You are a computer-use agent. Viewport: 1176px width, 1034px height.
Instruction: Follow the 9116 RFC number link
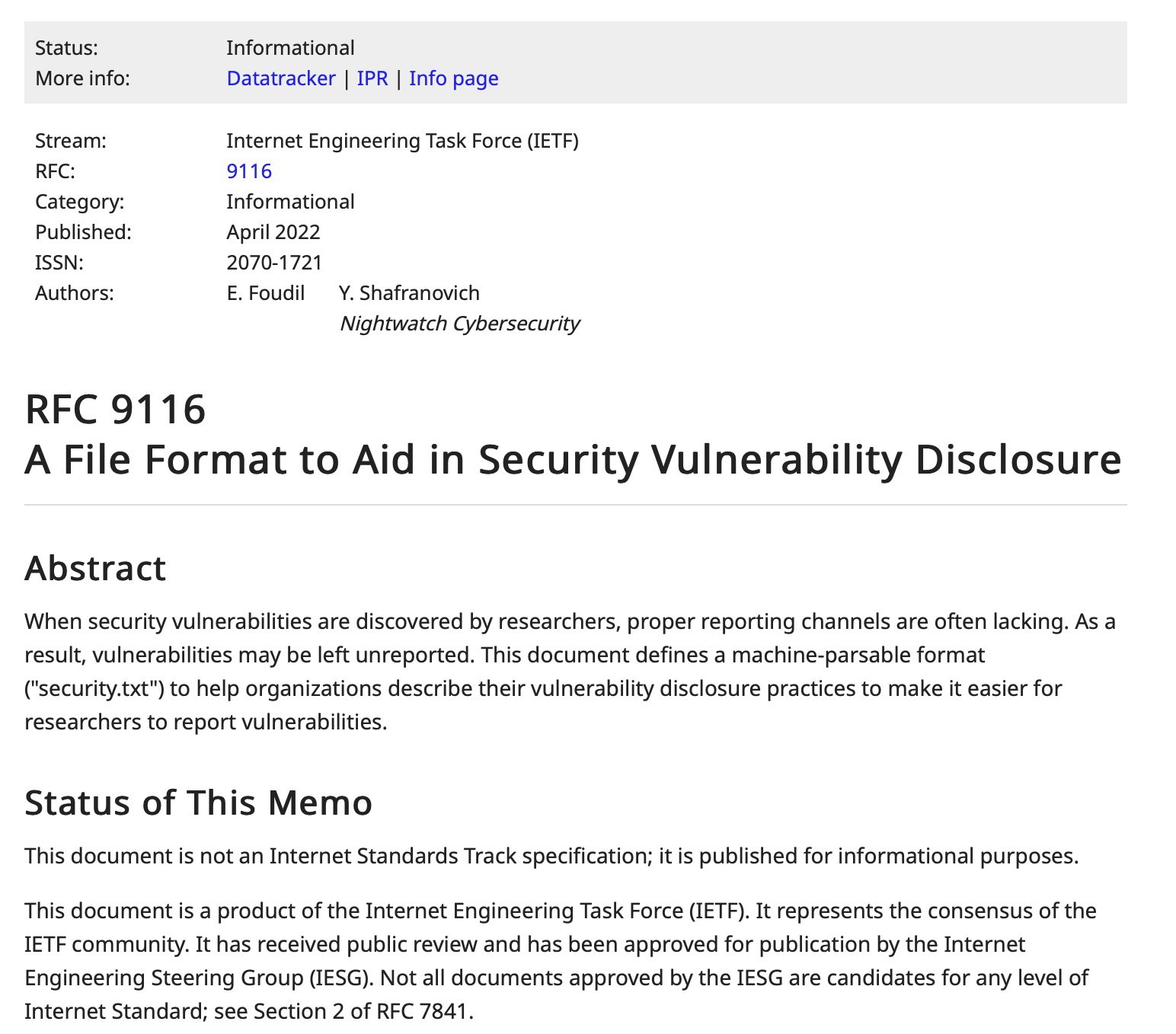[x=249, y=171]
